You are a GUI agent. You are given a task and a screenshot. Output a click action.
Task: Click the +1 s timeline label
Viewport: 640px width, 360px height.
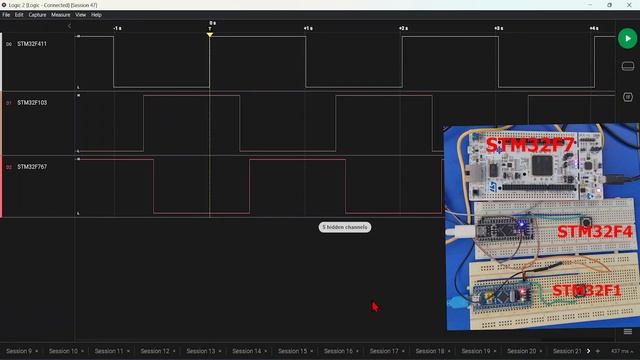click(x=308, y=28)
